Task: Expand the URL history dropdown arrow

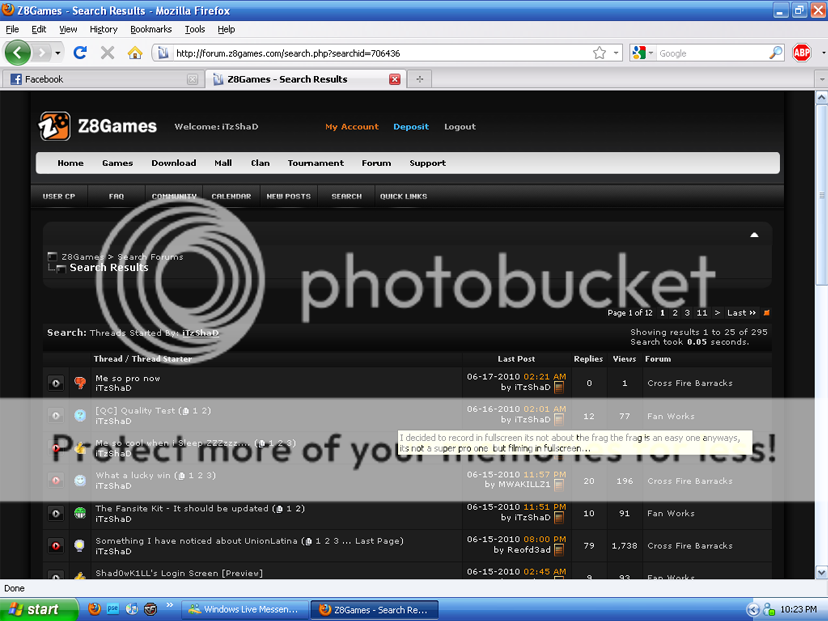Action: [616, 53]
